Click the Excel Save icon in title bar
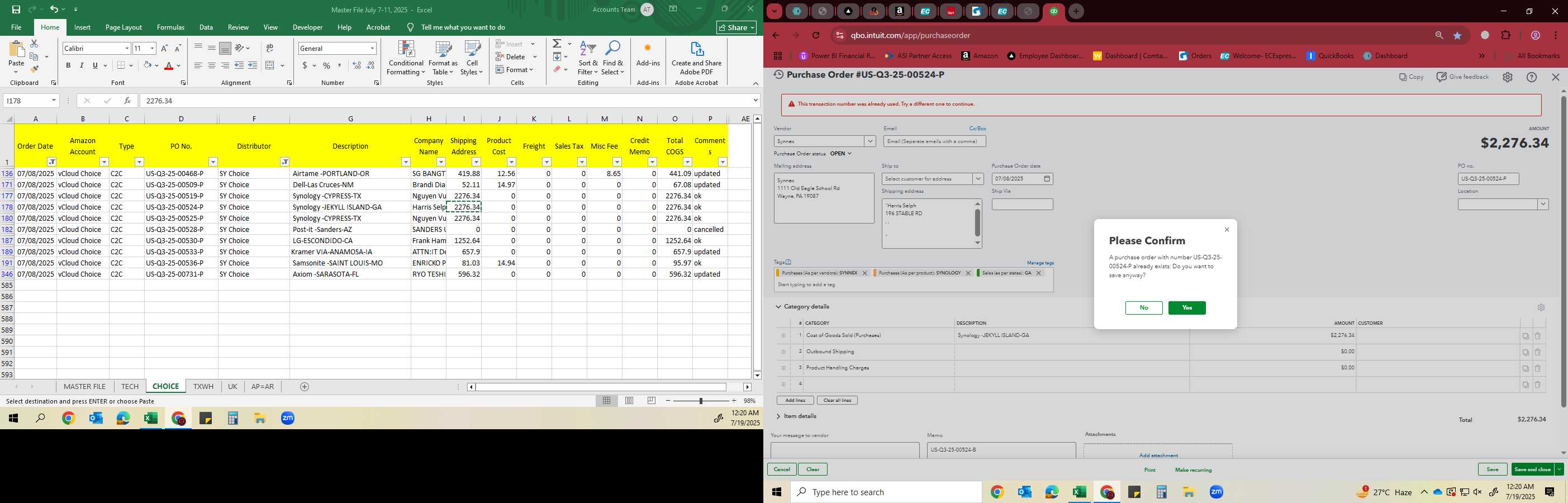 coord(16,10)
